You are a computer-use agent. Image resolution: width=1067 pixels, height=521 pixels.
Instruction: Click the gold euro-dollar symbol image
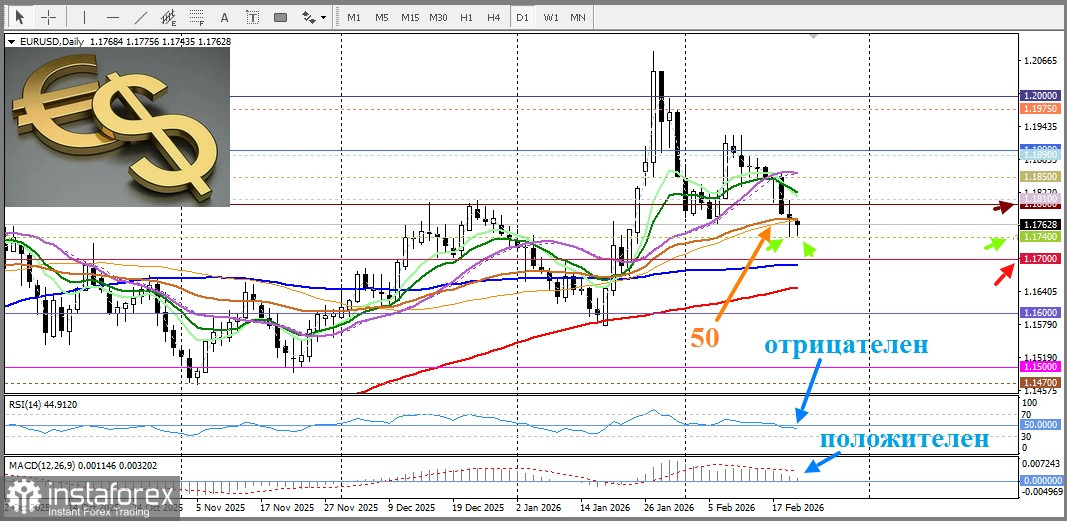coord(118,127)
